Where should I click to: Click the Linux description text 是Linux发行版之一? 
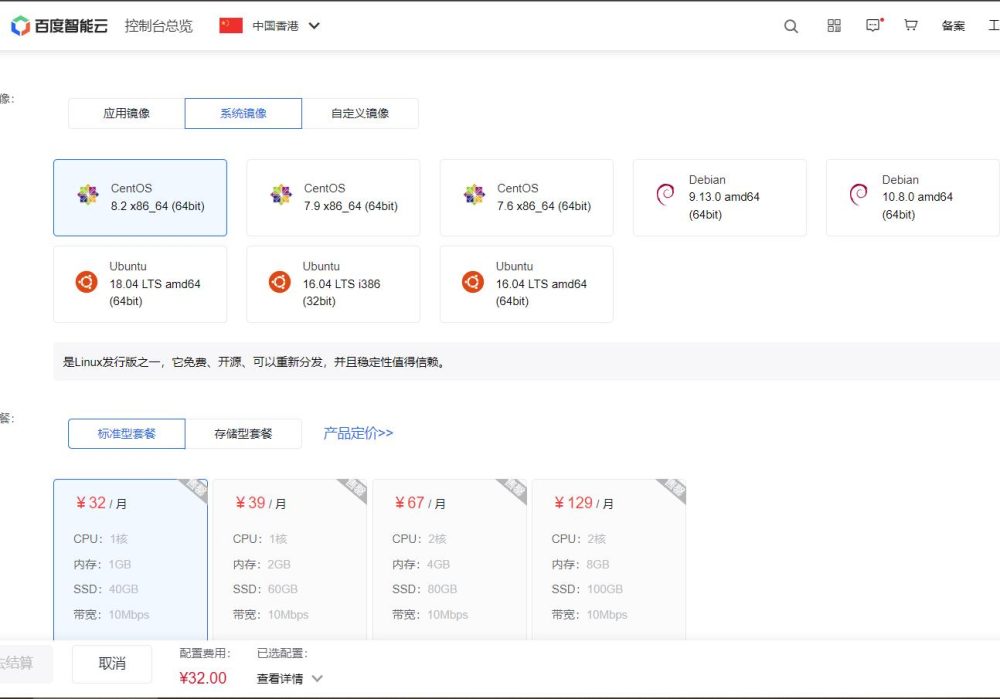[x=253, y=362]
